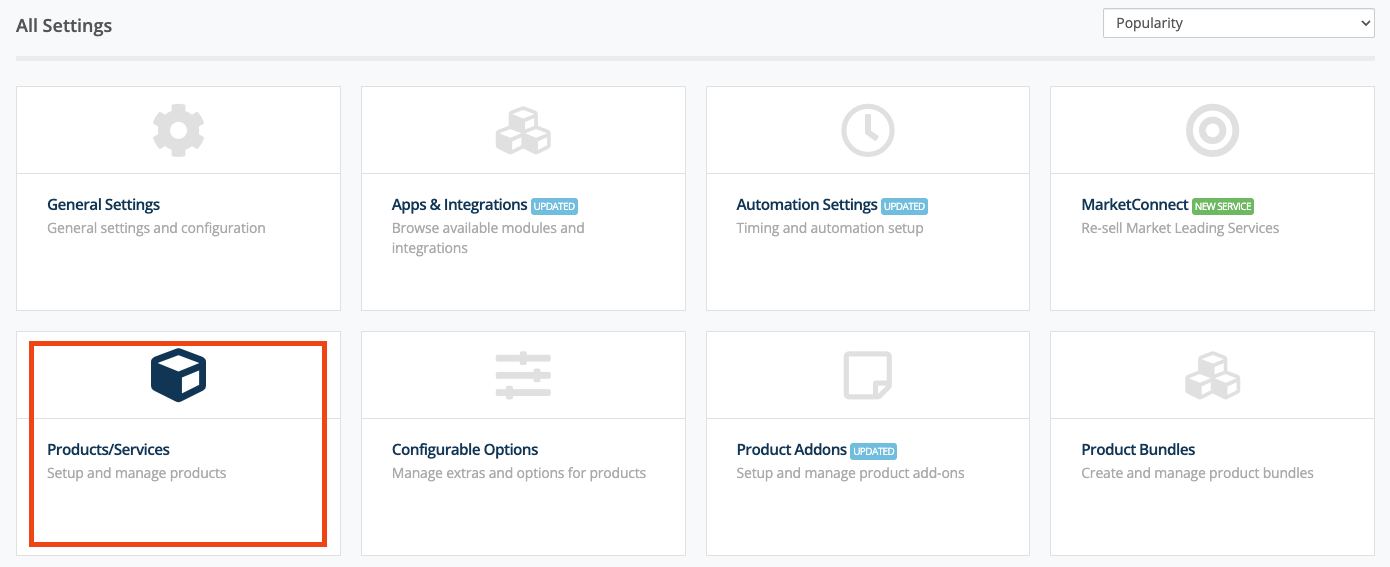The image size is (1390, 567).
Task: Open the Product Addons link
Action: point(791,450)
